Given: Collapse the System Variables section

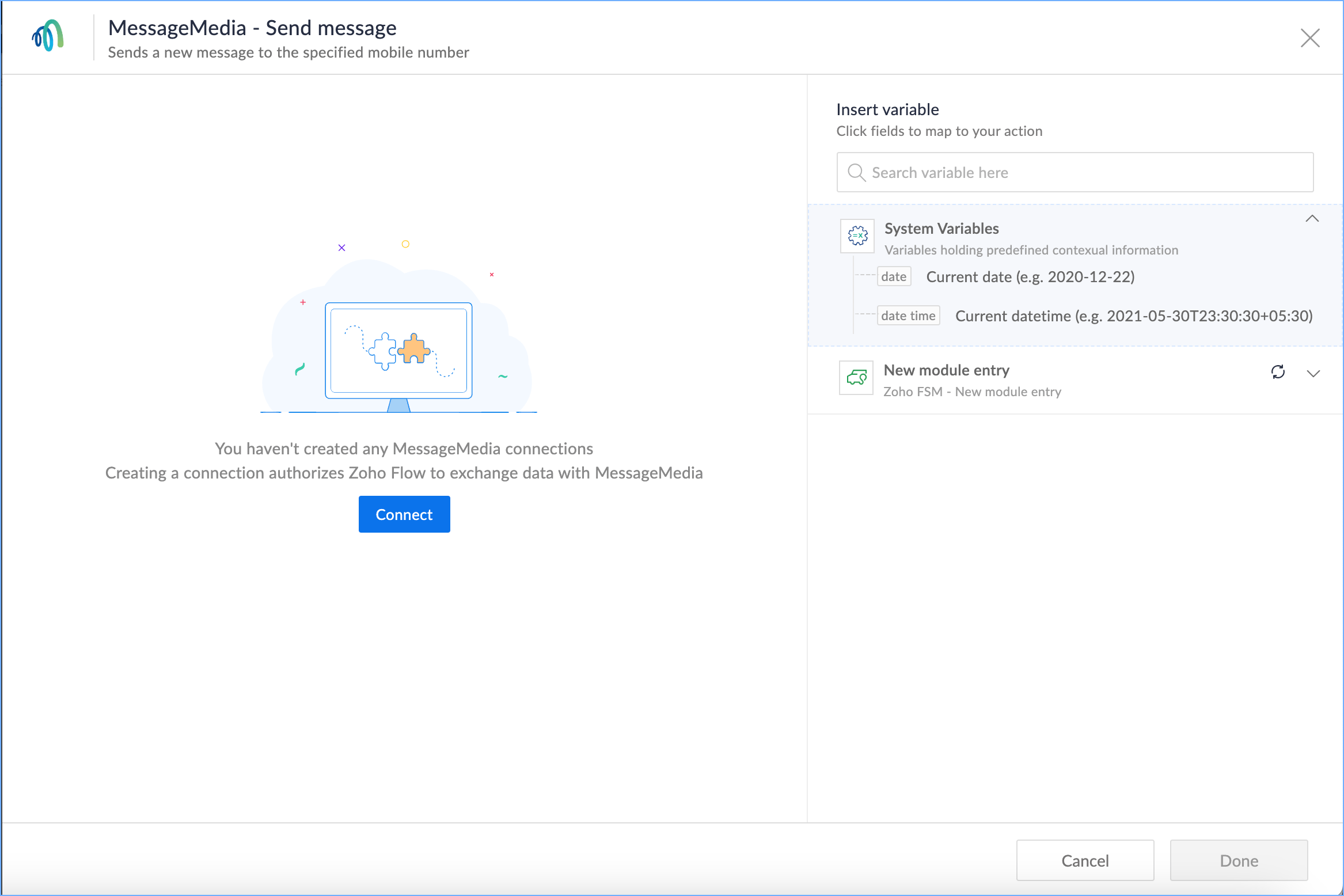Looking at the screenshot, I should pos(1312,219).
